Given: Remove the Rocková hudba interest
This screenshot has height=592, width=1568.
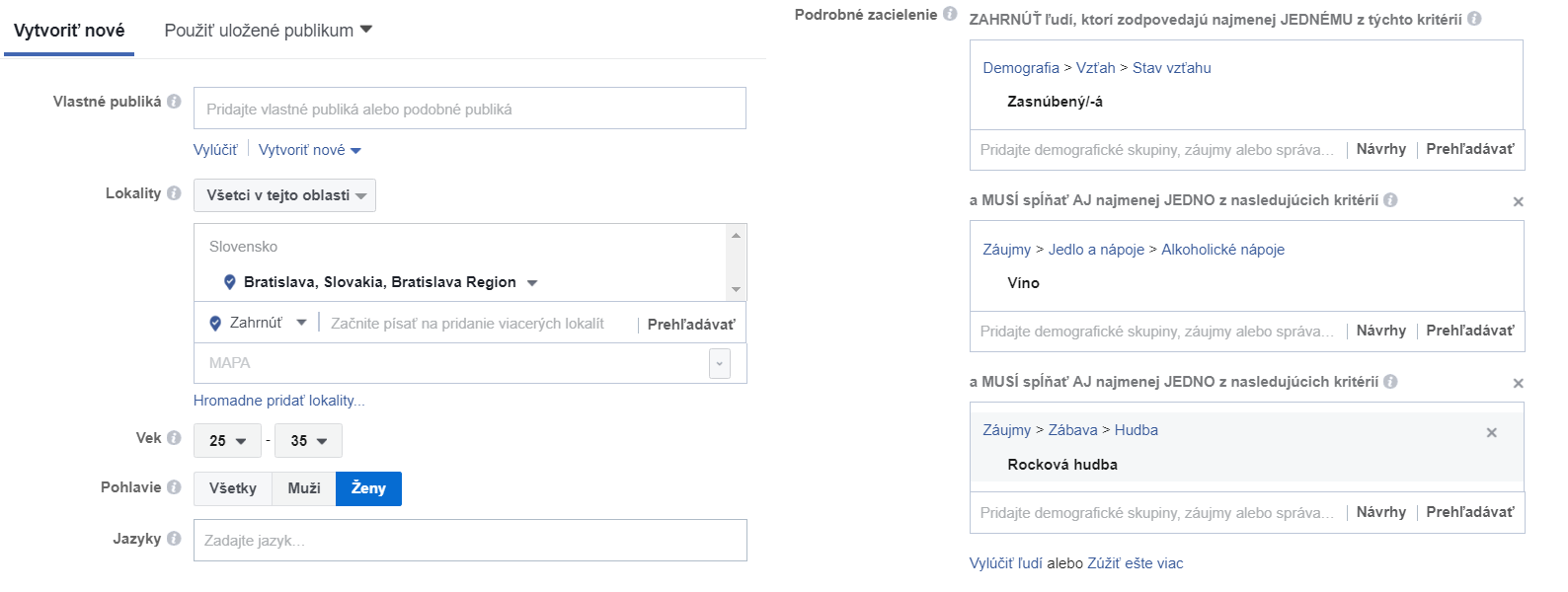Looking at the screenshot, I should coord(1492,432).
